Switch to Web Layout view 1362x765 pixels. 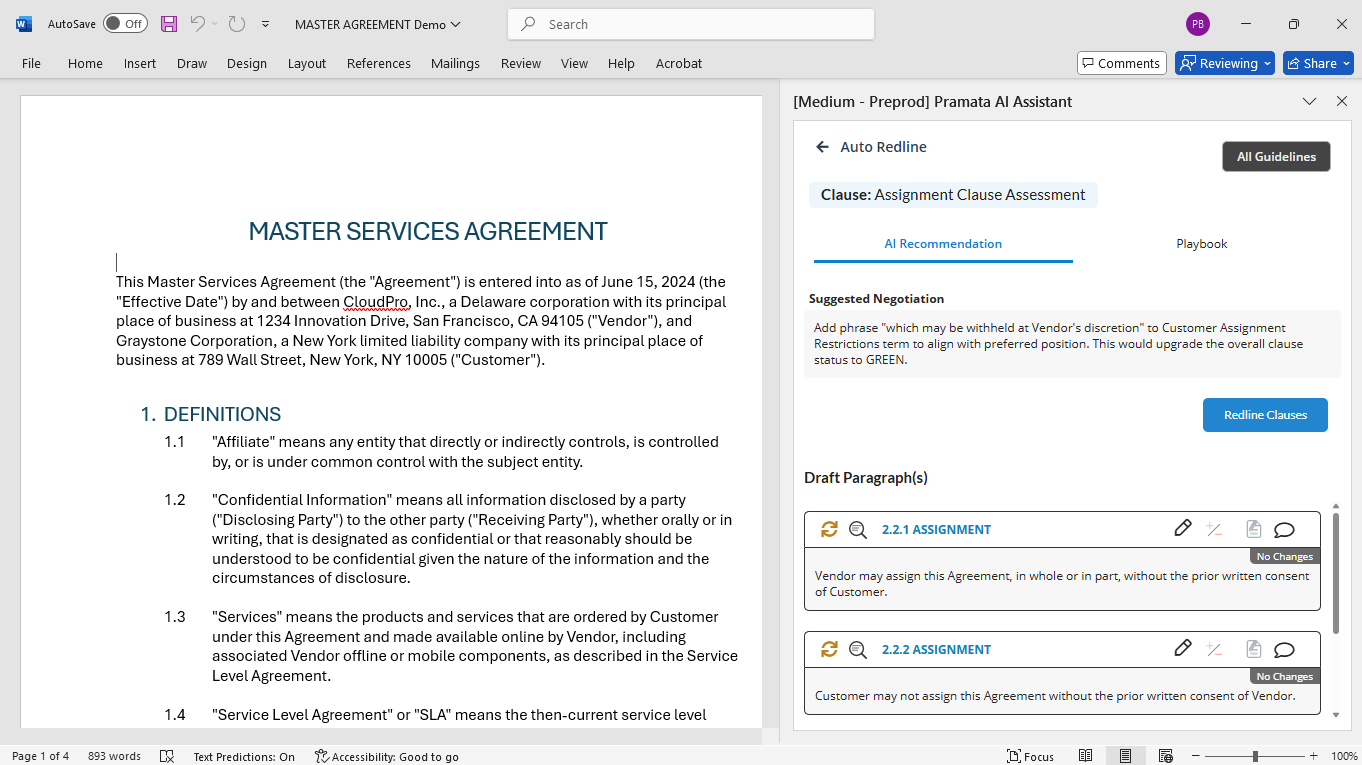click(x=1165, y=756)
